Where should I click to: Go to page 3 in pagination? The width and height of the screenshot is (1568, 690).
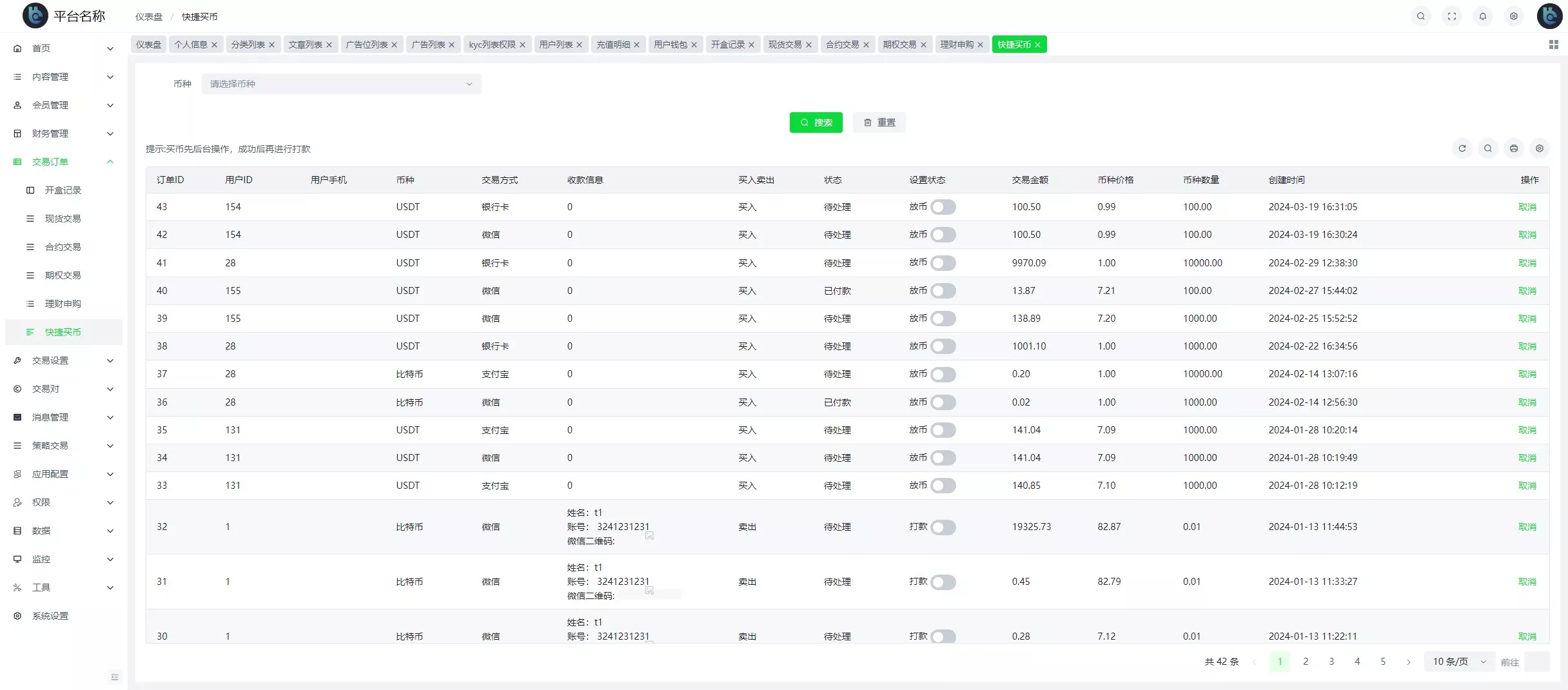(1331, 662)
